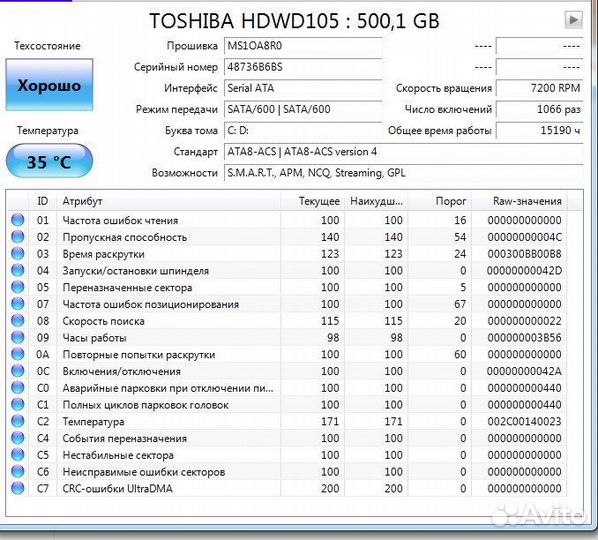
Task: Click the Raw-значения column header
Action: [519, 201]
